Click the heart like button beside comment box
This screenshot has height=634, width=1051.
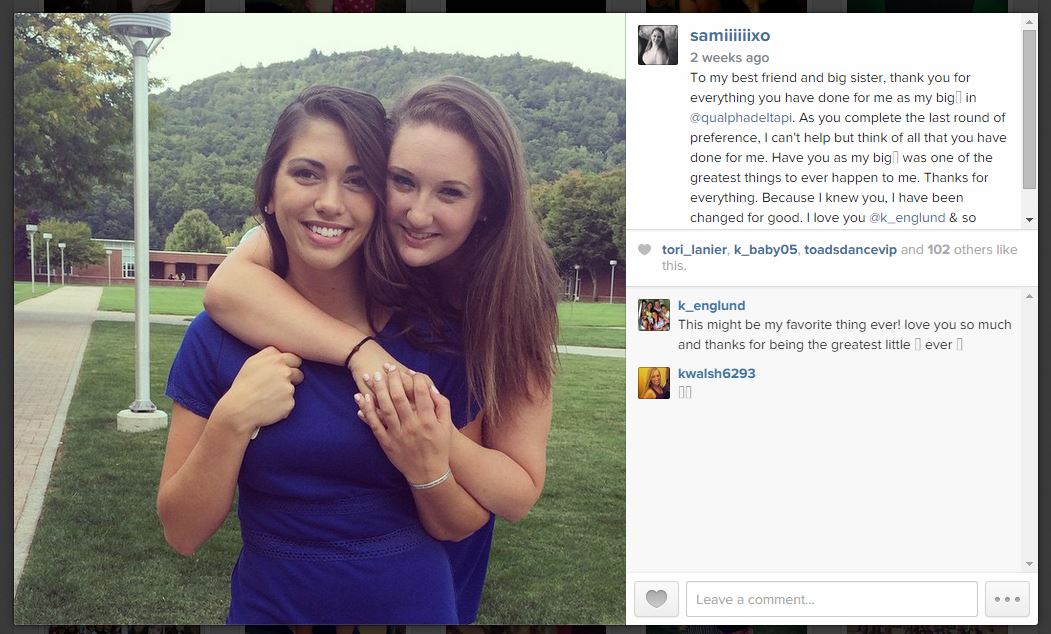[656, 598]
